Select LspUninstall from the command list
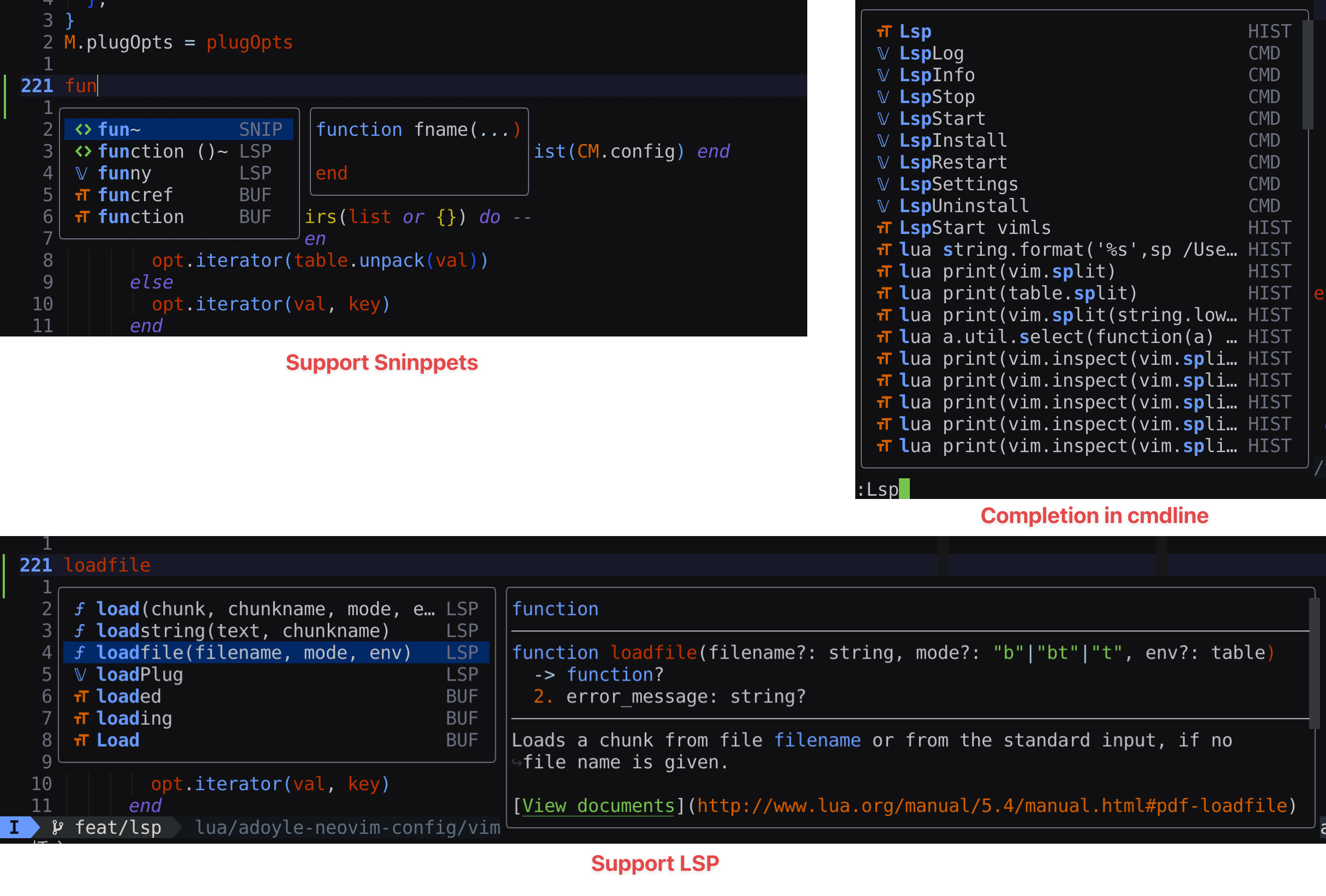Image resolution: width=1326 pixels, height=896 pixels. (964, 206)
